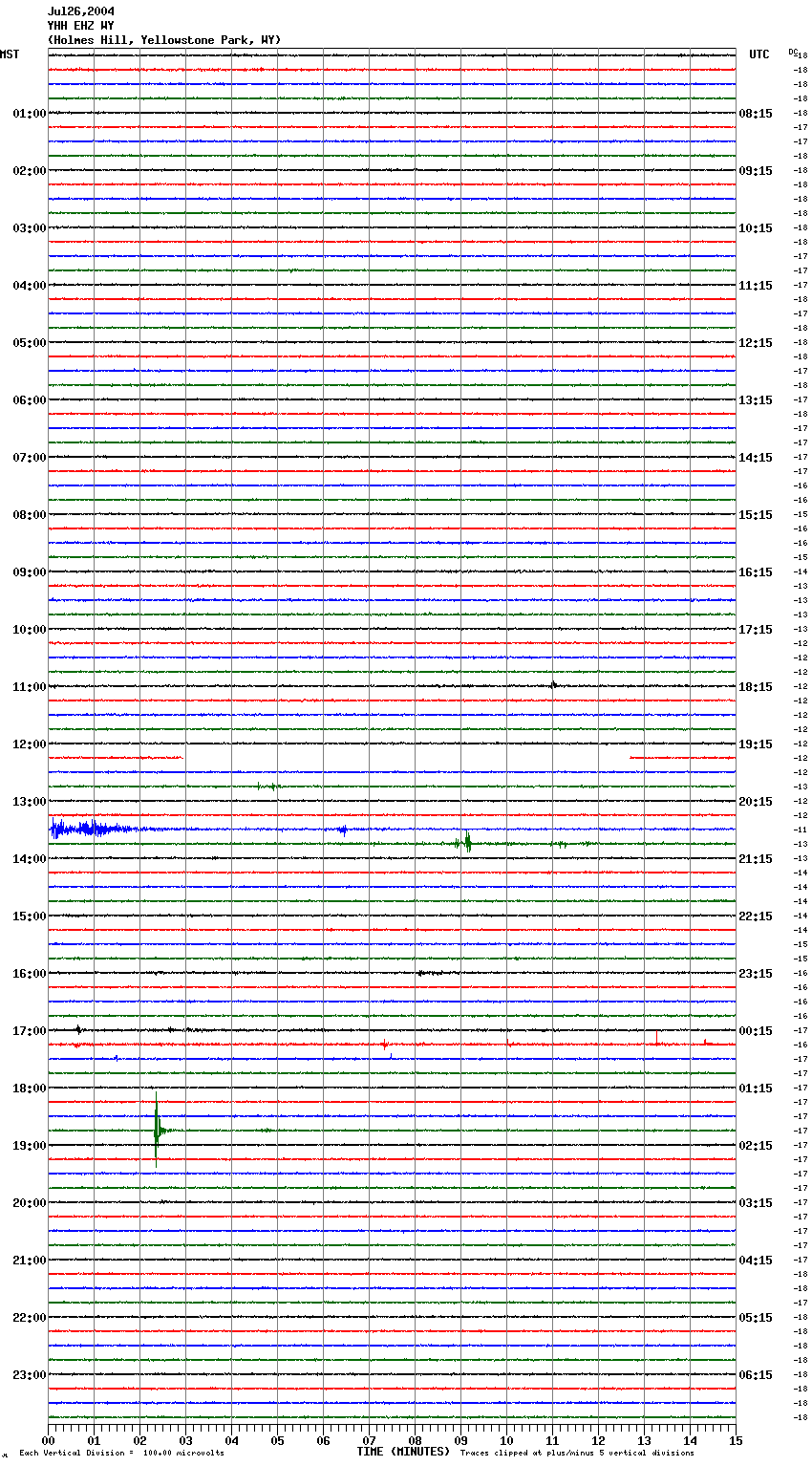Screen dimensions: 812x1466
Task: Click the 02:15 UTC time label
Action: pyautogui.click(x=756, y=1146)
